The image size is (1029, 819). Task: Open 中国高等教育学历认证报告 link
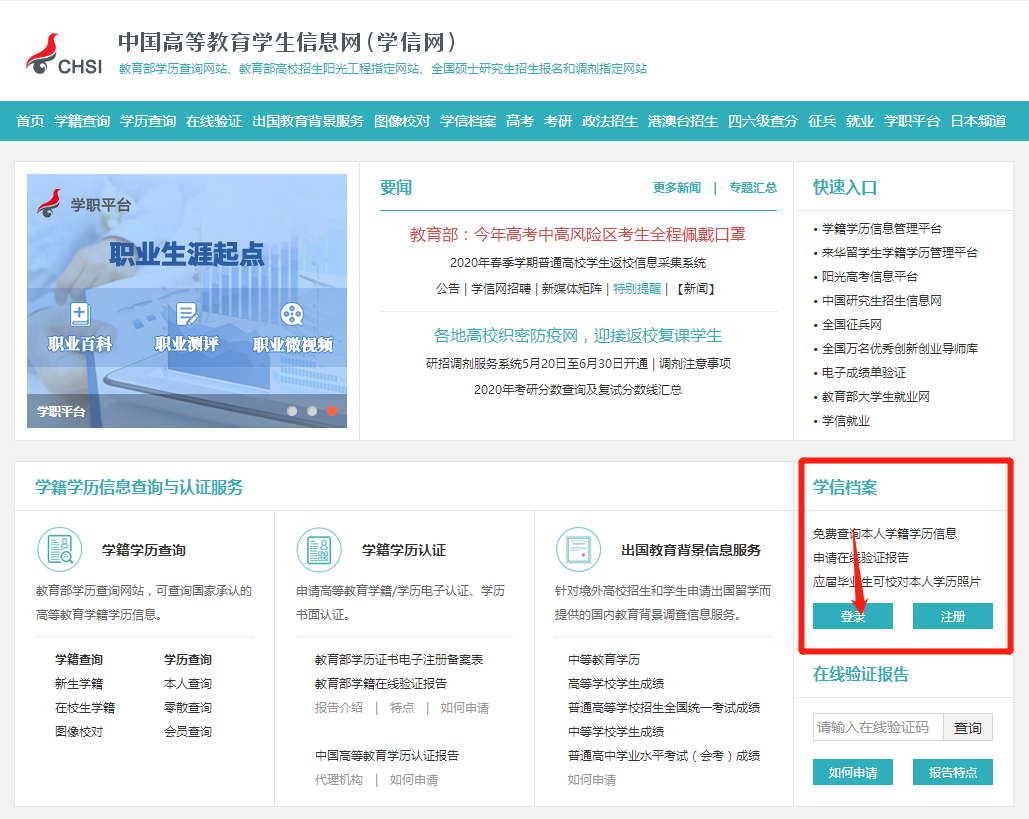tap(387, 755)
